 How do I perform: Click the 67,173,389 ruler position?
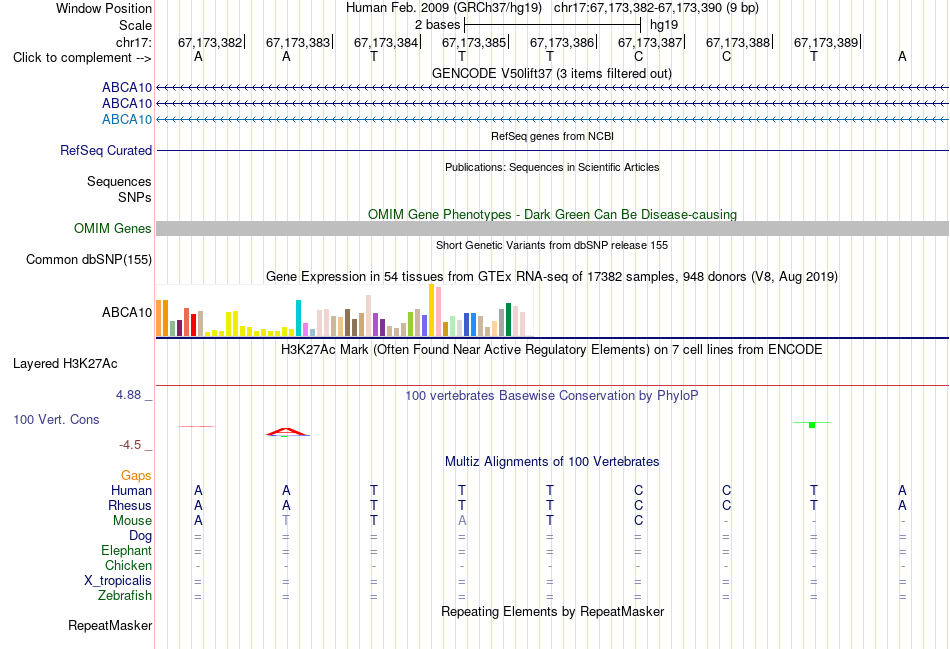[826, 42]
